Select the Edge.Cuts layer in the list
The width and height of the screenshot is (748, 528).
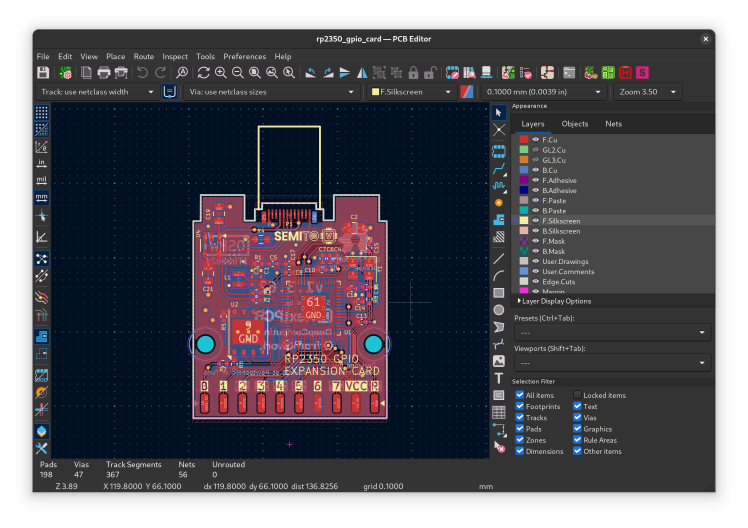pyautogui.click(x=556, y=282)
